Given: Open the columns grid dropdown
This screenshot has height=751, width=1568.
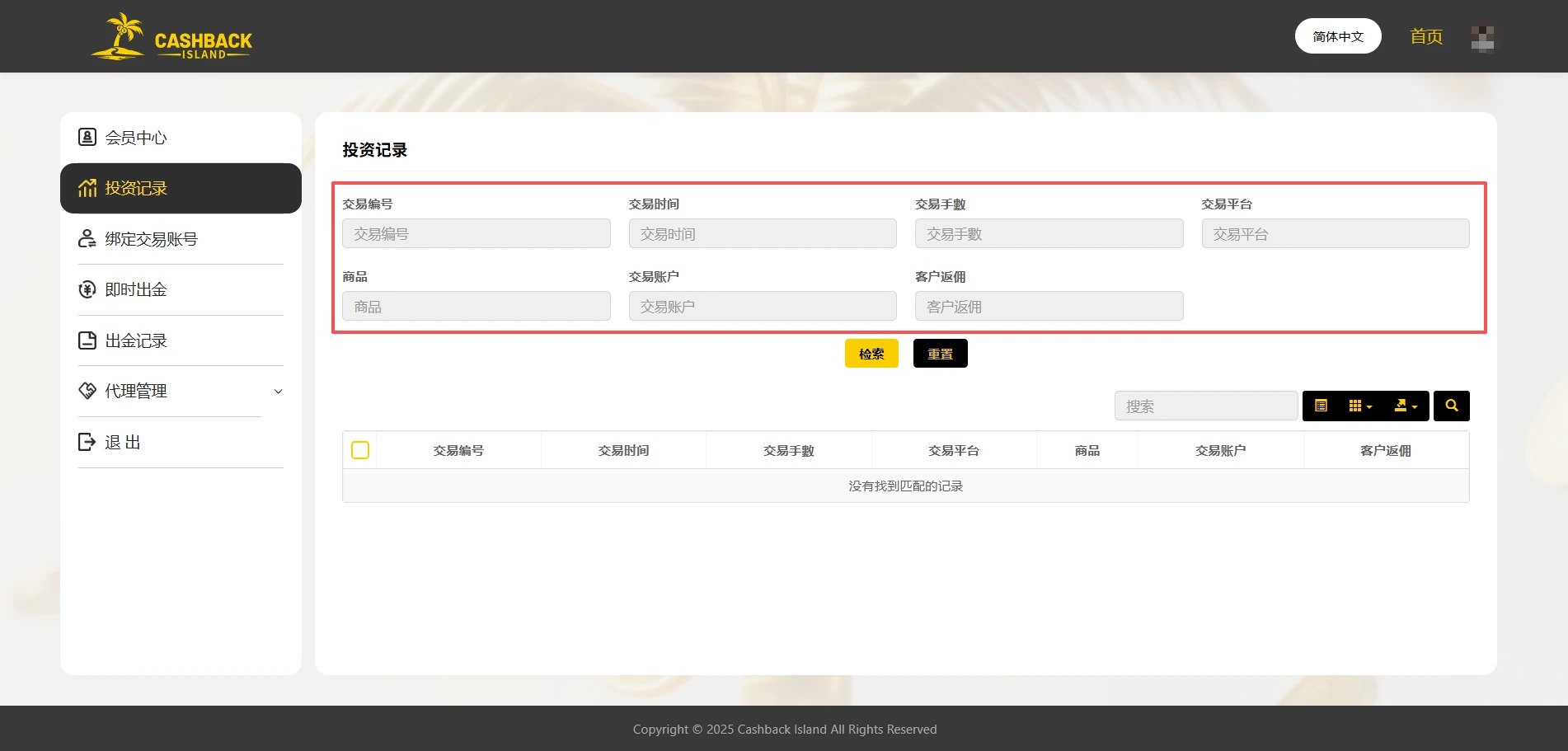Looking at the screenshot, I should click(x=1360, y=406).
